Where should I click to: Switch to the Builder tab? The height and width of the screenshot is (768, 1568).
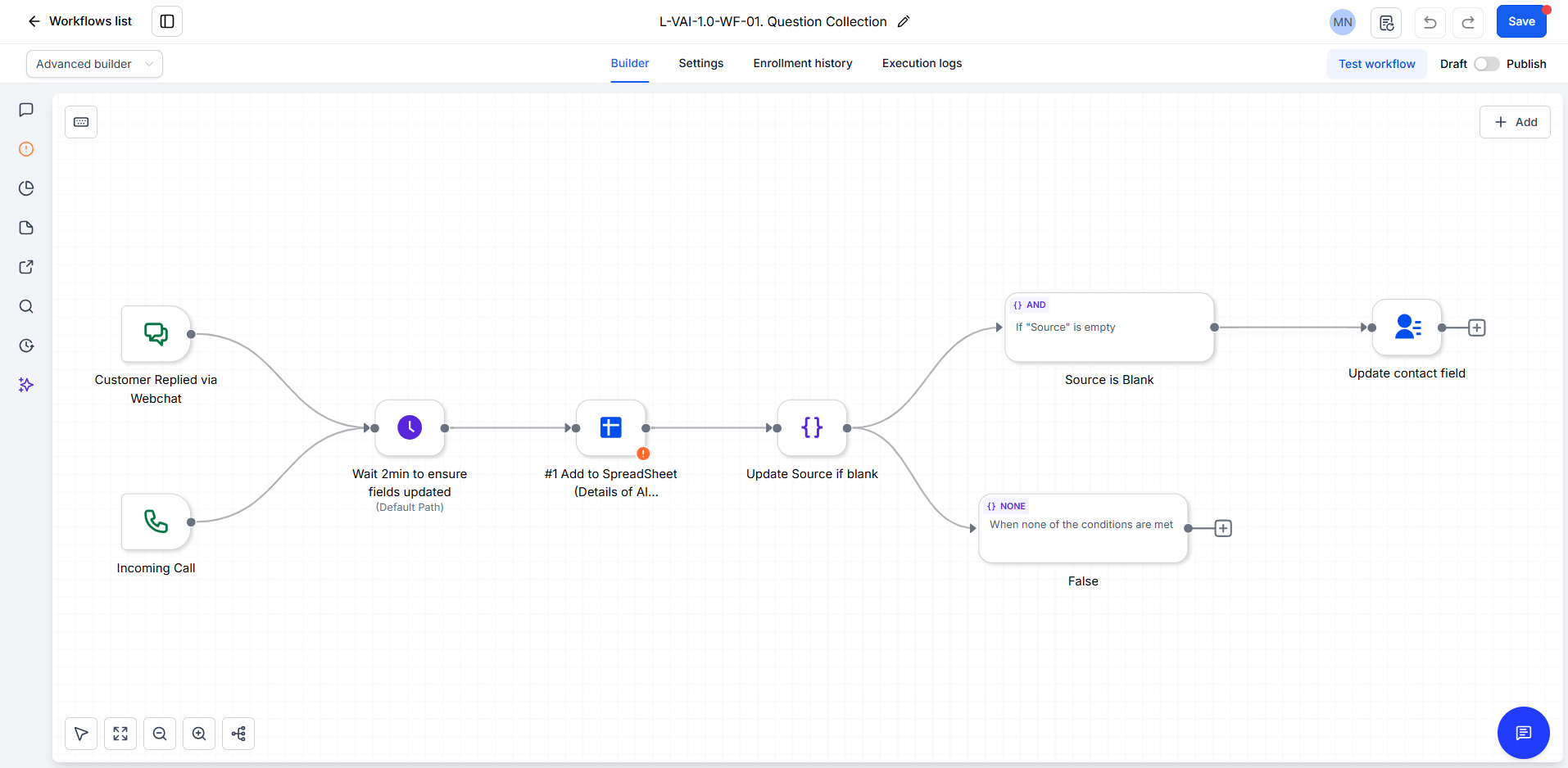tap(630, 63)
